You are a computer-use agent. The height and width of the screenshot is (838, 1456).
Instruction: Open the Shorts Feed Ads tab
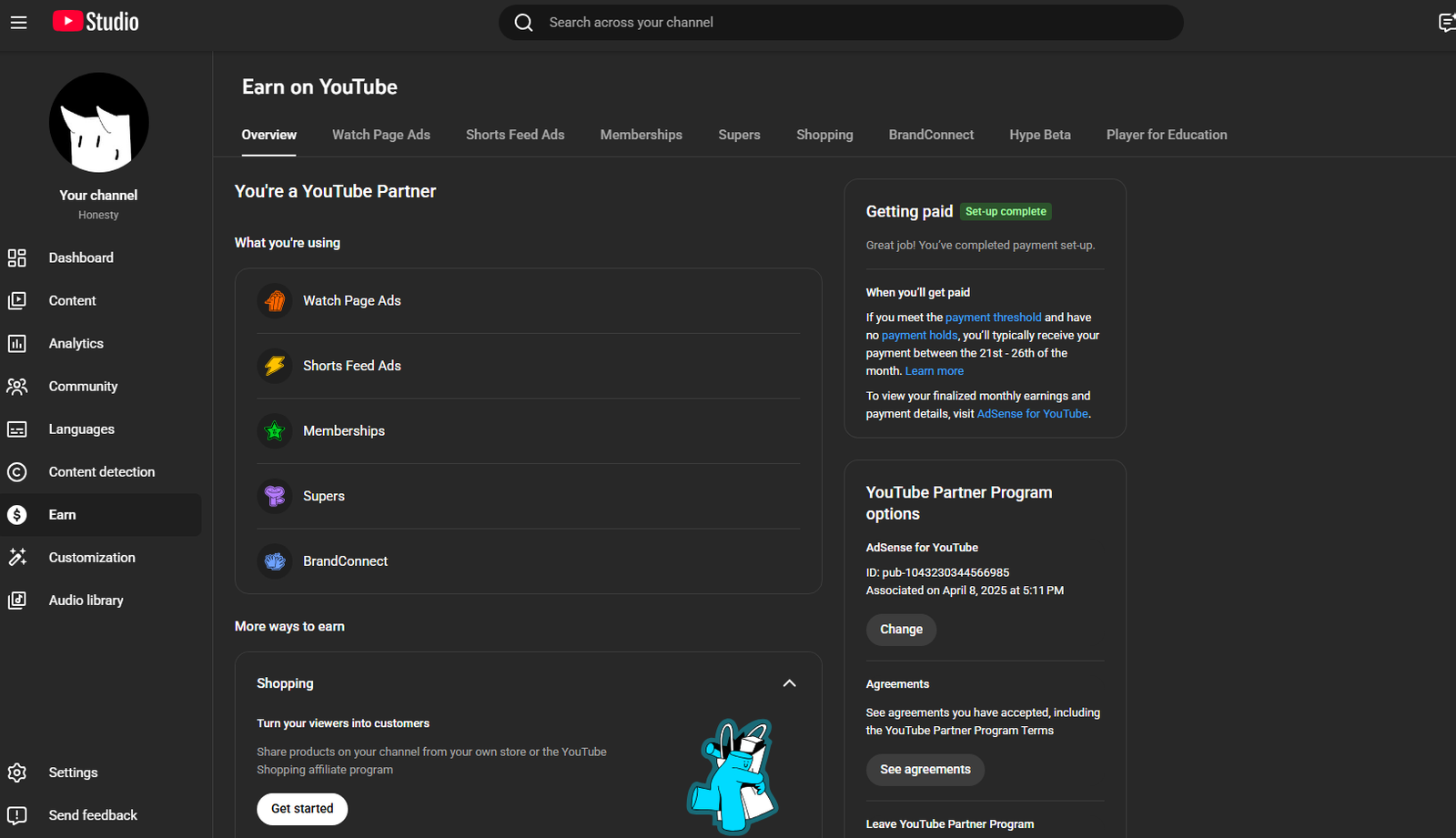click(515, 135)
